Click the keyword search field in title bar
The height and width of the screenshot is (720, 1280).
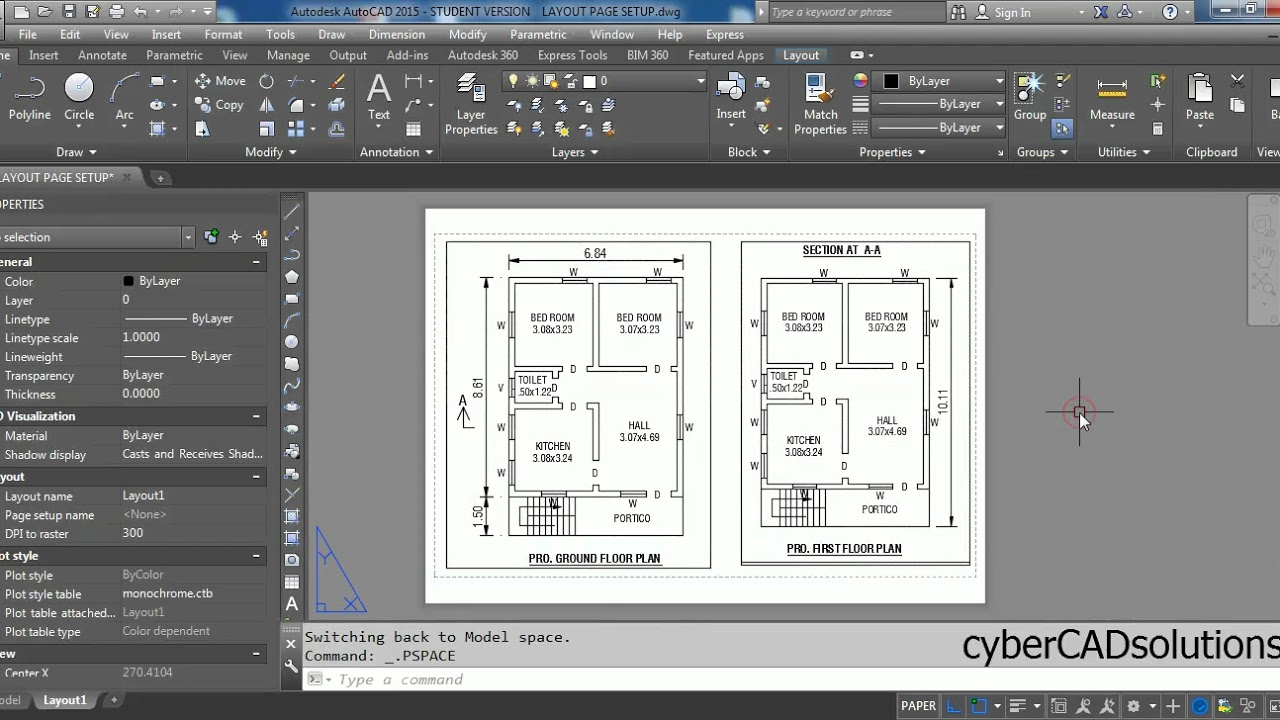coord(856,12)
